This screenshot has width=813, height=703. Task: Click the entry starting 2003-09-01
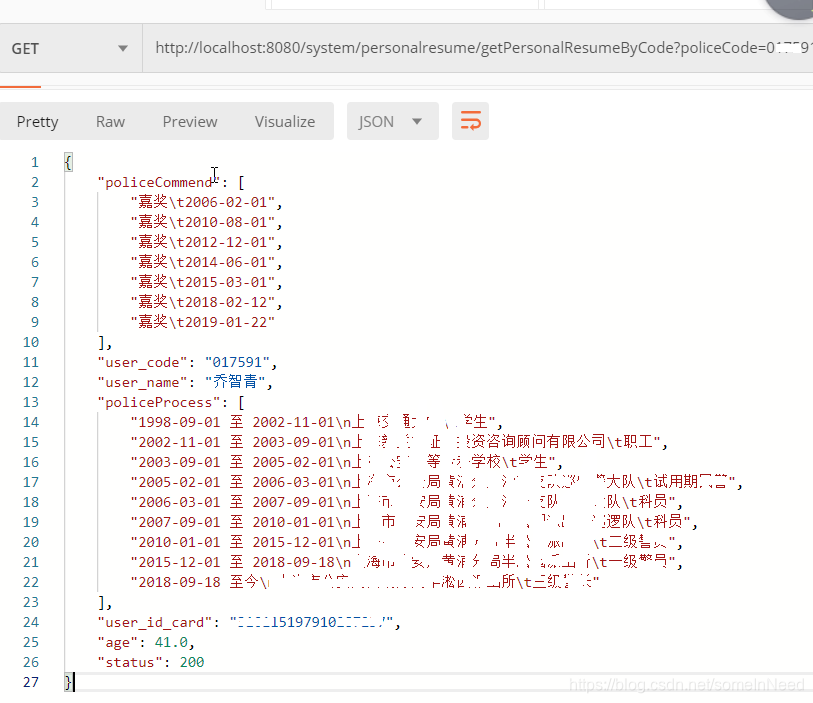(343, 462)
